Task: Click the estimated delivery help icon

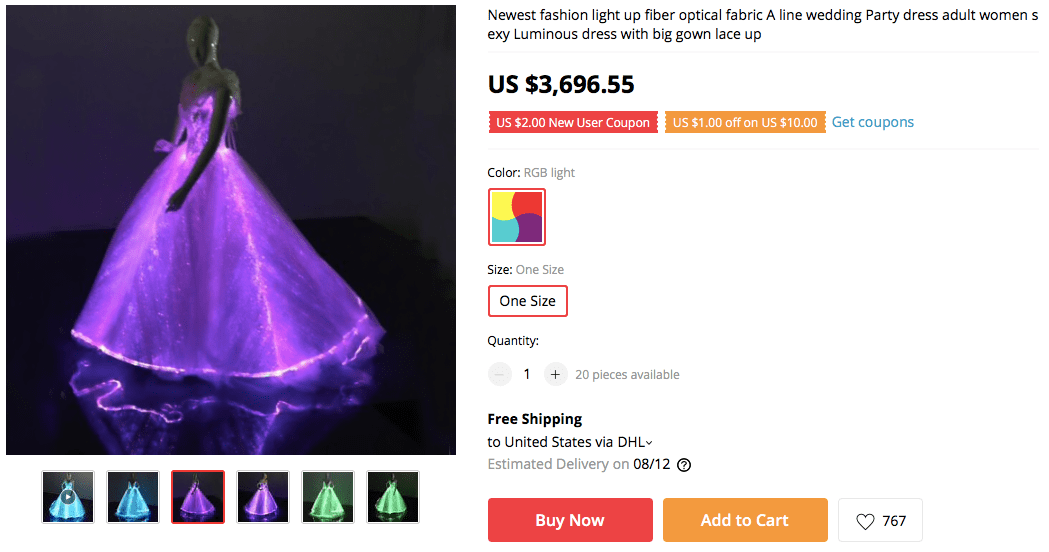Action: click(x=684, y=465)
